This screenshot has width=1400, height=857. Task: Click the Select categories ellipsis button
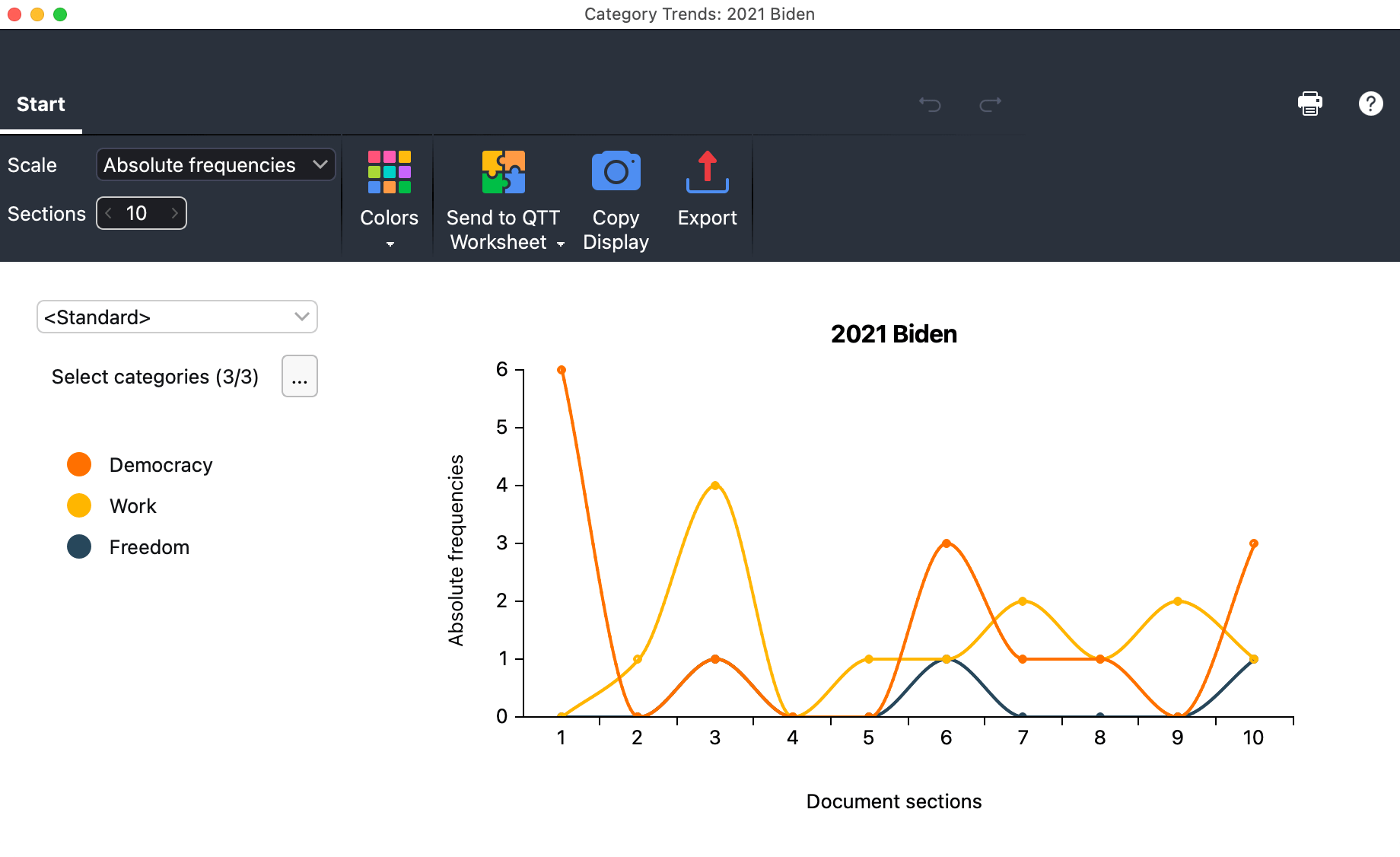pyautogui.click(x=299, y=377)
